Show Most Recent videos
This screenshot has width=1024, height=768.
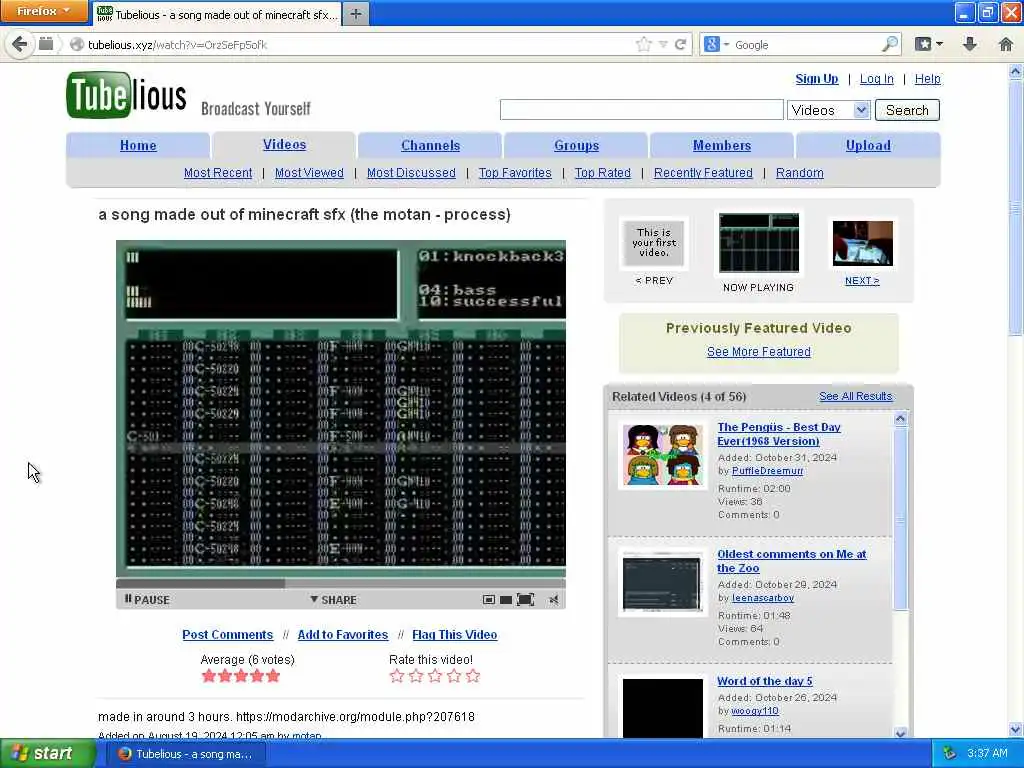pos(217,172)
